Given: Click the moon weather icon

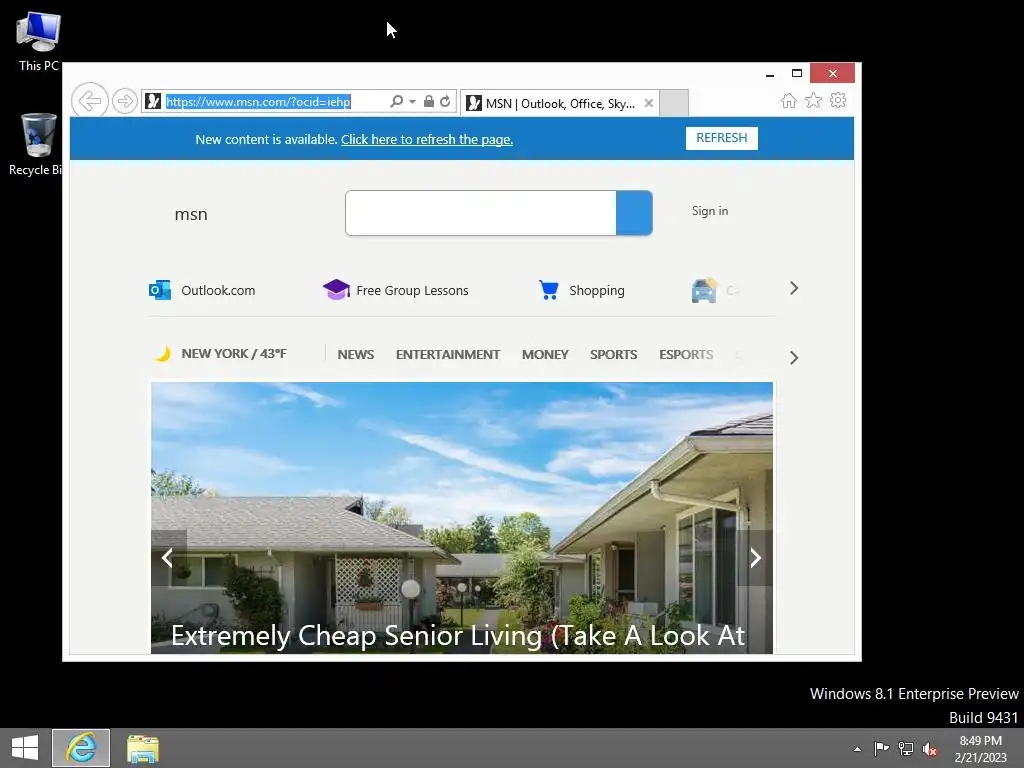Looking at the screenshot, I should pyautogui.click(x=163, y=354).
